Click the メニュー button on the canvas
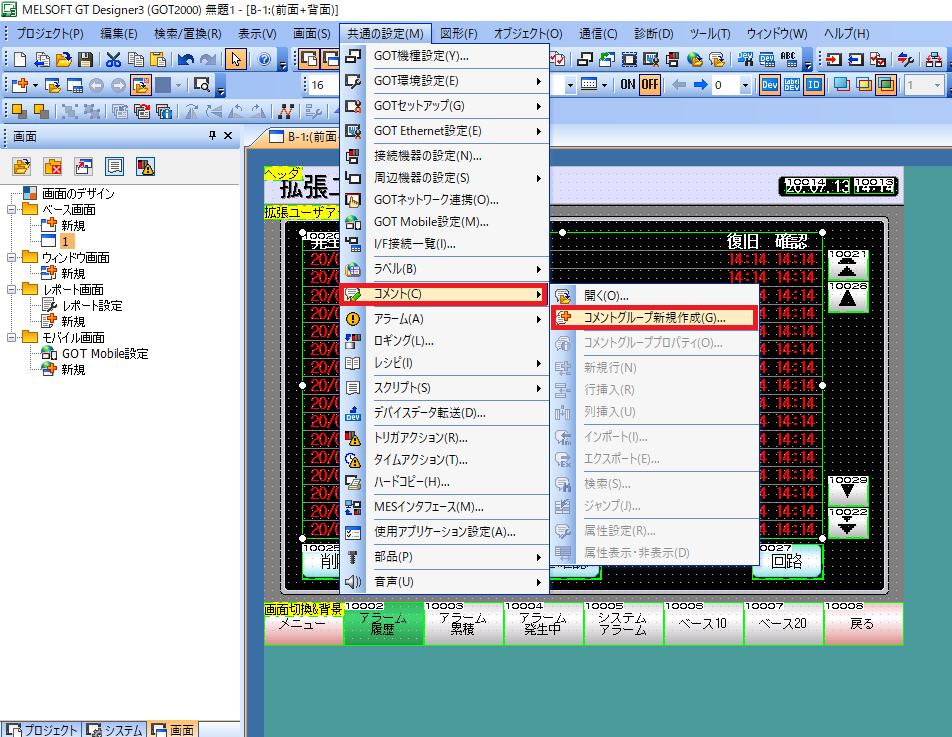The width and height of the screenshot is (952, 737). [303, 624]
